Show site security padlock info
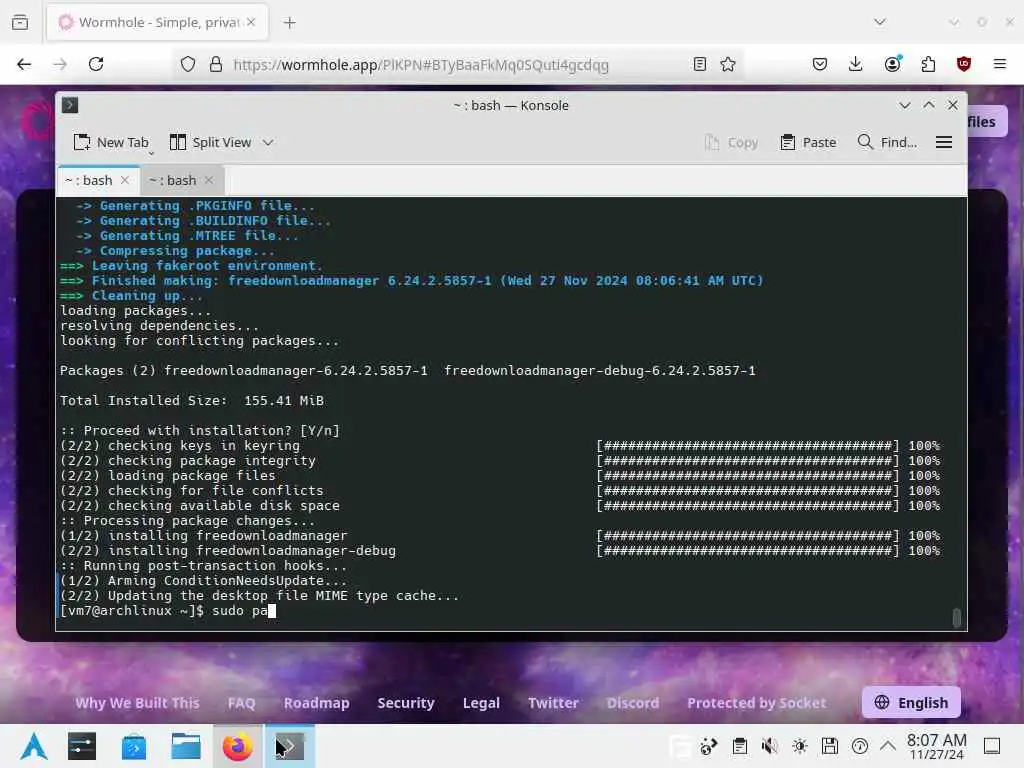Screen dimensions: 1024x768 [216, 64]
